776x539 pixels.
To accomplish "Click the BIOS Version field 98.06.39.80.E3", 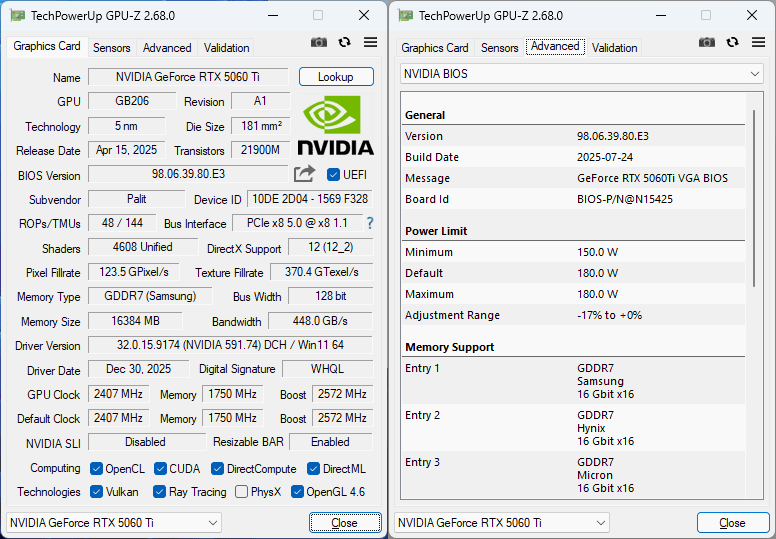I will 188,174.
